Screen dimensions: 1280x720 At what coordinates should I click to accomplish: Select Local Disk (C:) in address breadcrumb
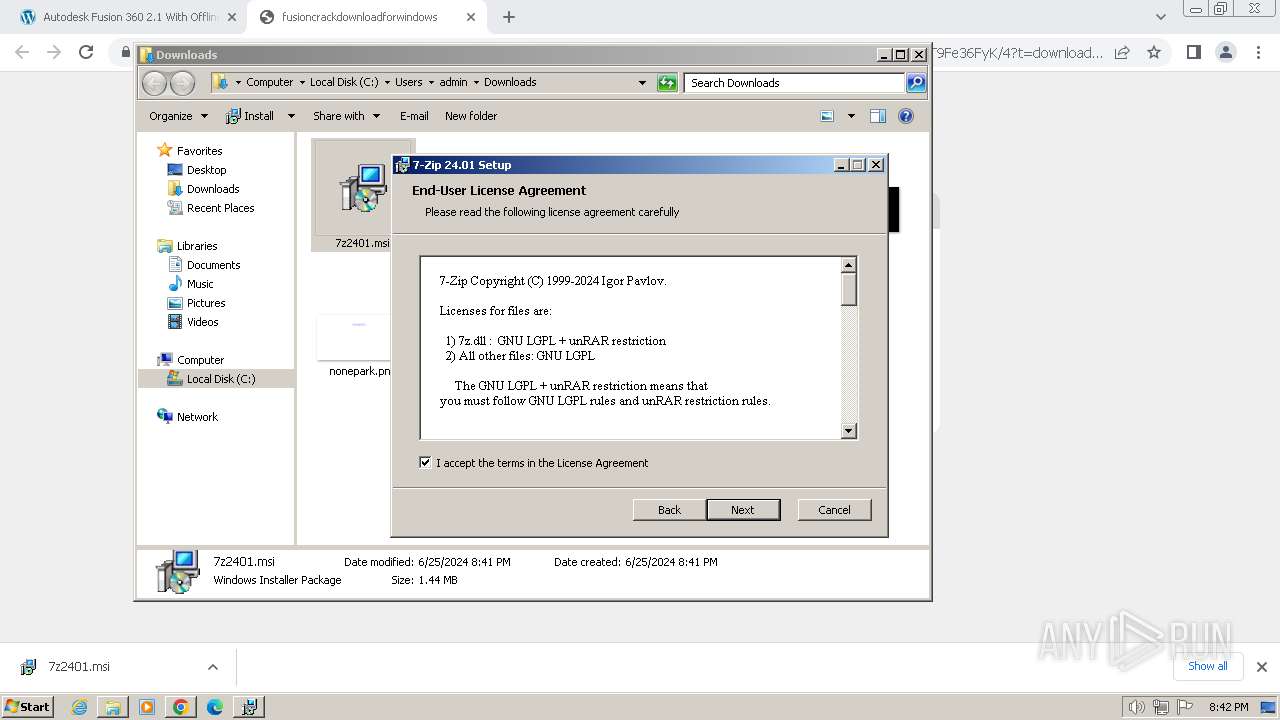[x=344, y=82]
